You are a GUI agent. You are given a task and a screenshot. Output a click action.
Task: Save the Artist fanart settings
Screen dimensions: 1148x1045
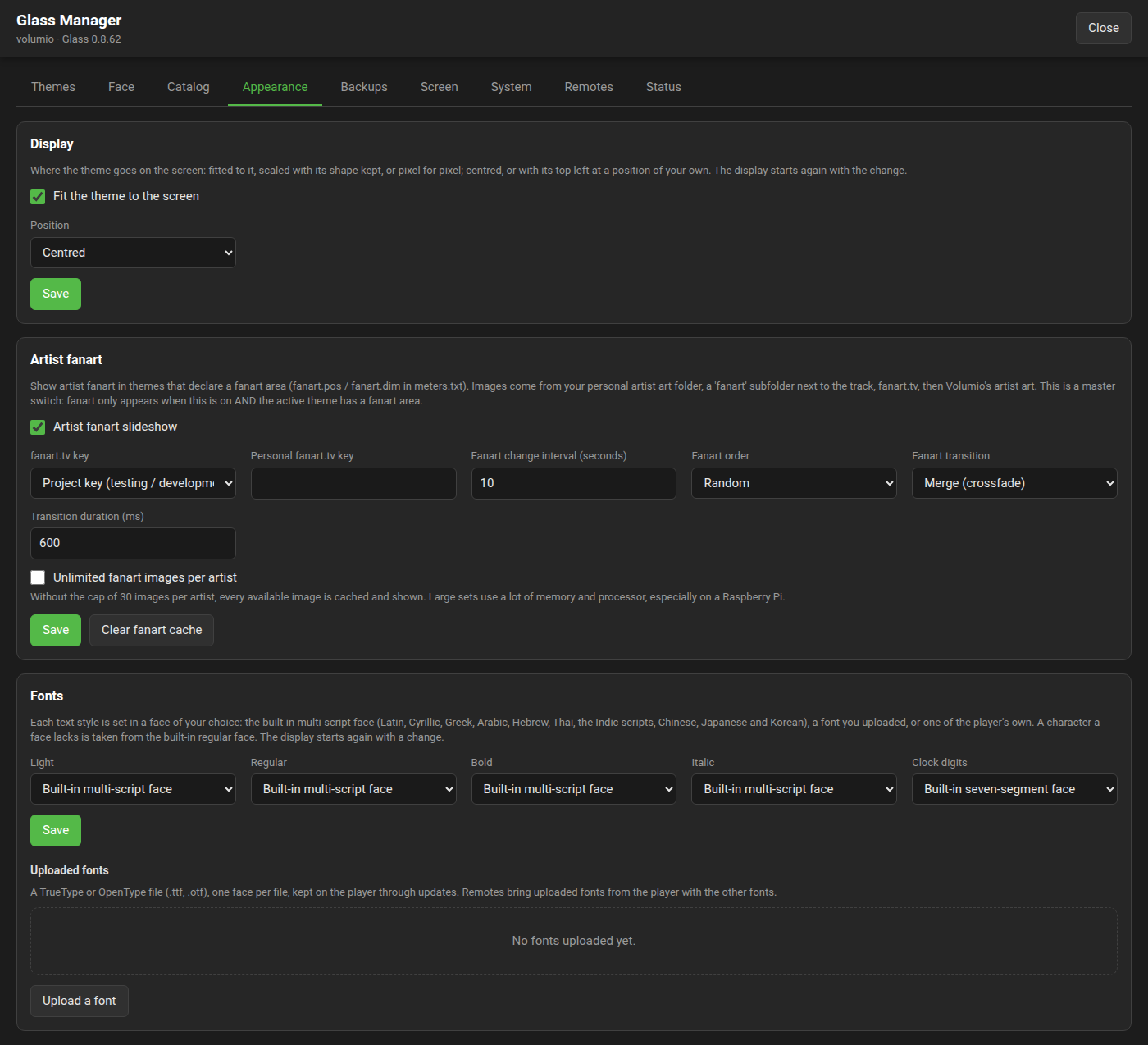coord(56,630)
